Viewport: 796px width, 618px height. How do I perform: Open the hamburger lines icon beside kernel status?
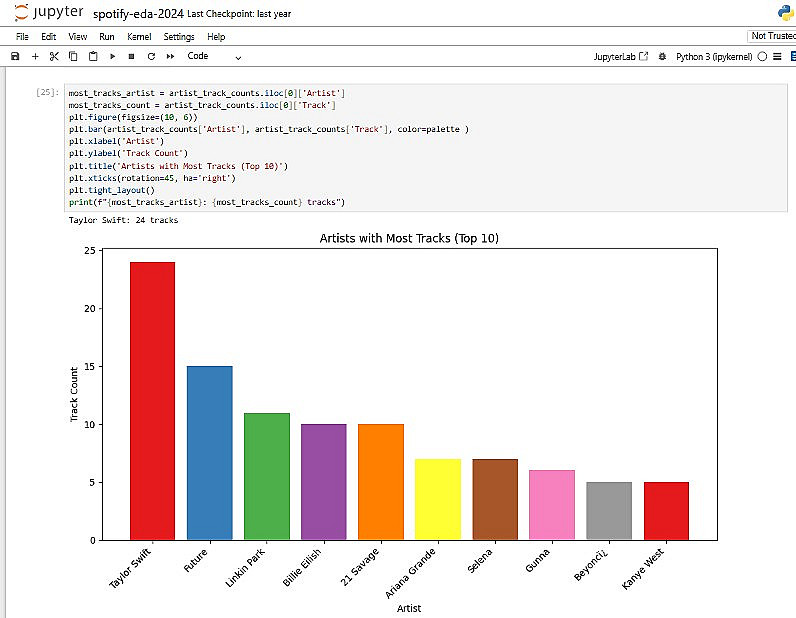777,56
